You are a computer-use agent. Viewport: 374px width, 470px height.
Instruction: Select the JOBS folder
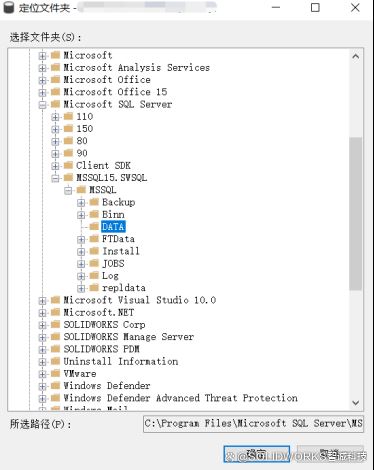113,263
